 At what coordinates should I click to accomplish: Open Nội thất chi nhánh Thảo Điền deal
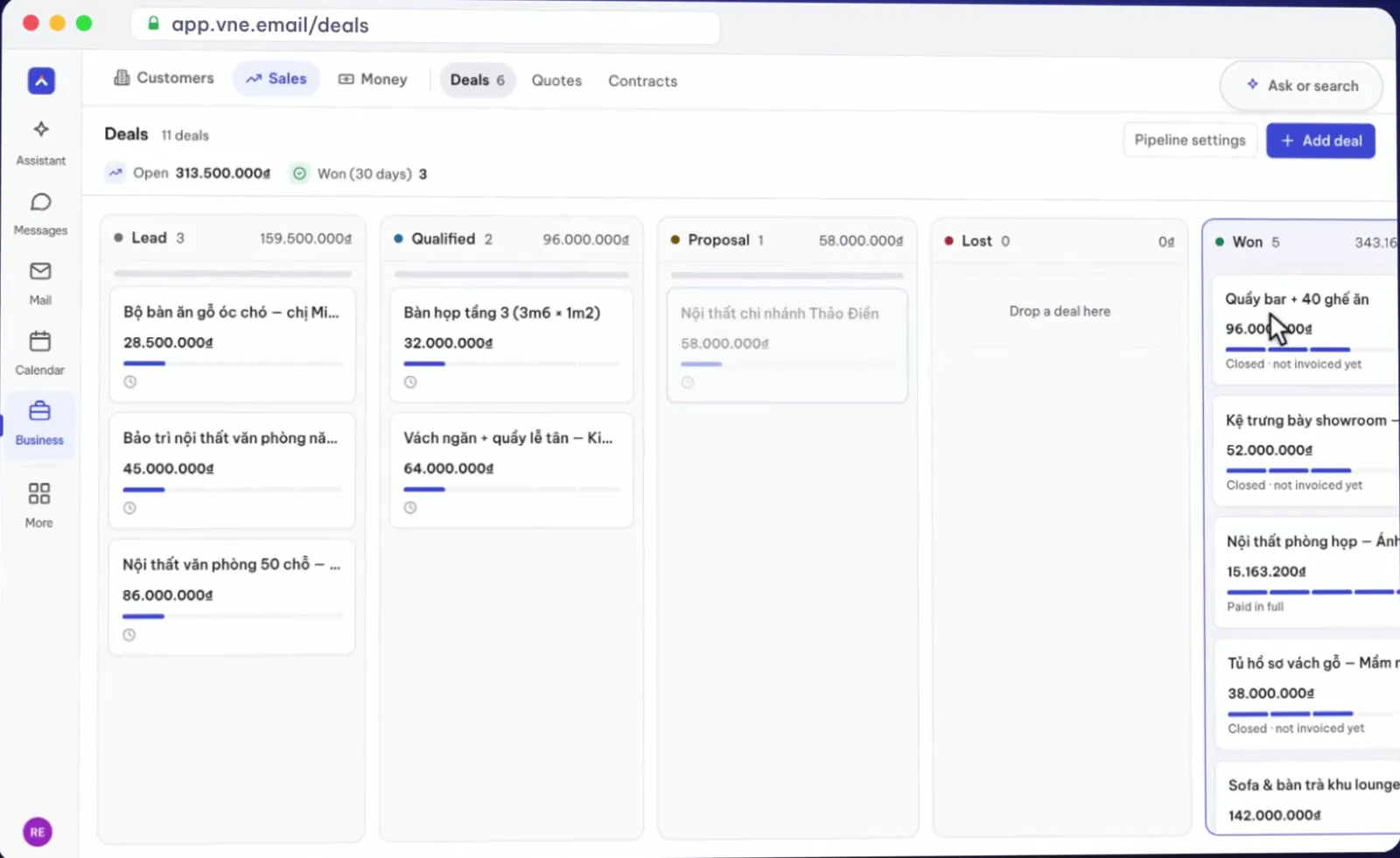point(787,346)
